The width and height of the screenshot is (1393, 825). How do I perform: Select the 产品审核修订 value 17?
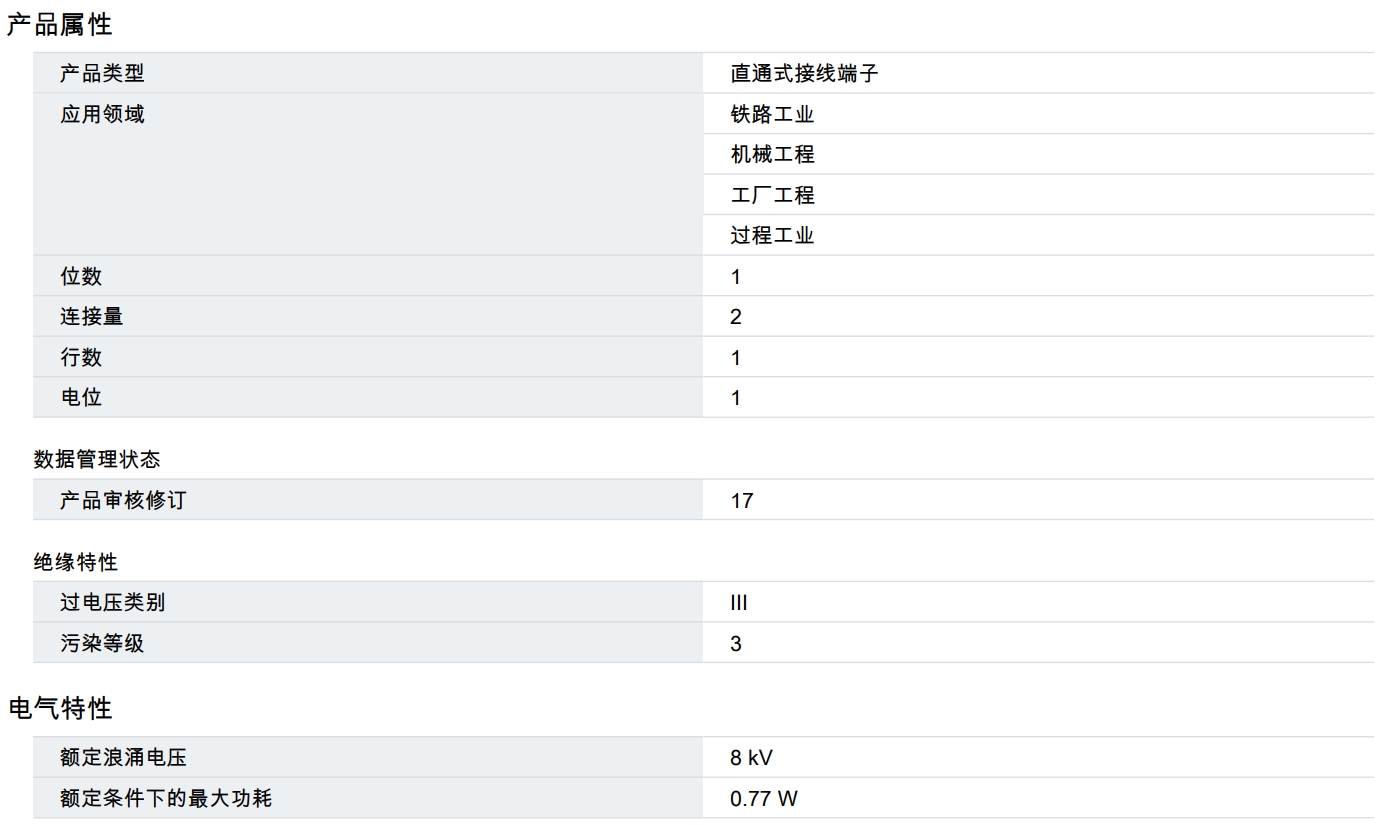pyautogui.click(x=741, y=500)
